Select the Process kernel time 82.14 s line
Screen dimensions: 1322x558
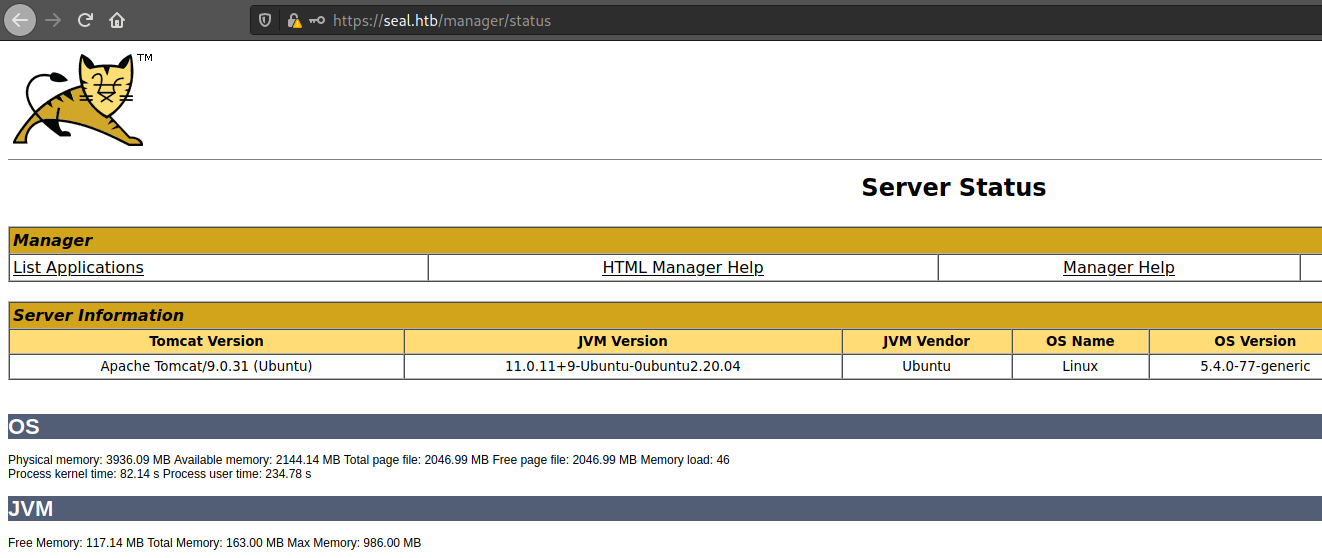tap(160, 474)
